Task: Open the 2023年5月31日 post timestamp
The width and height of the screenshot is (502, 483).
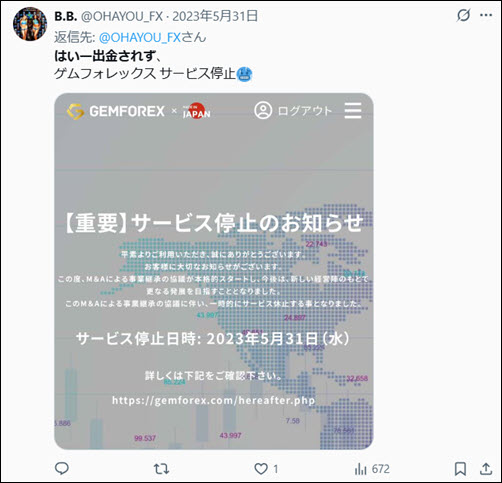Action: (215, 16)
